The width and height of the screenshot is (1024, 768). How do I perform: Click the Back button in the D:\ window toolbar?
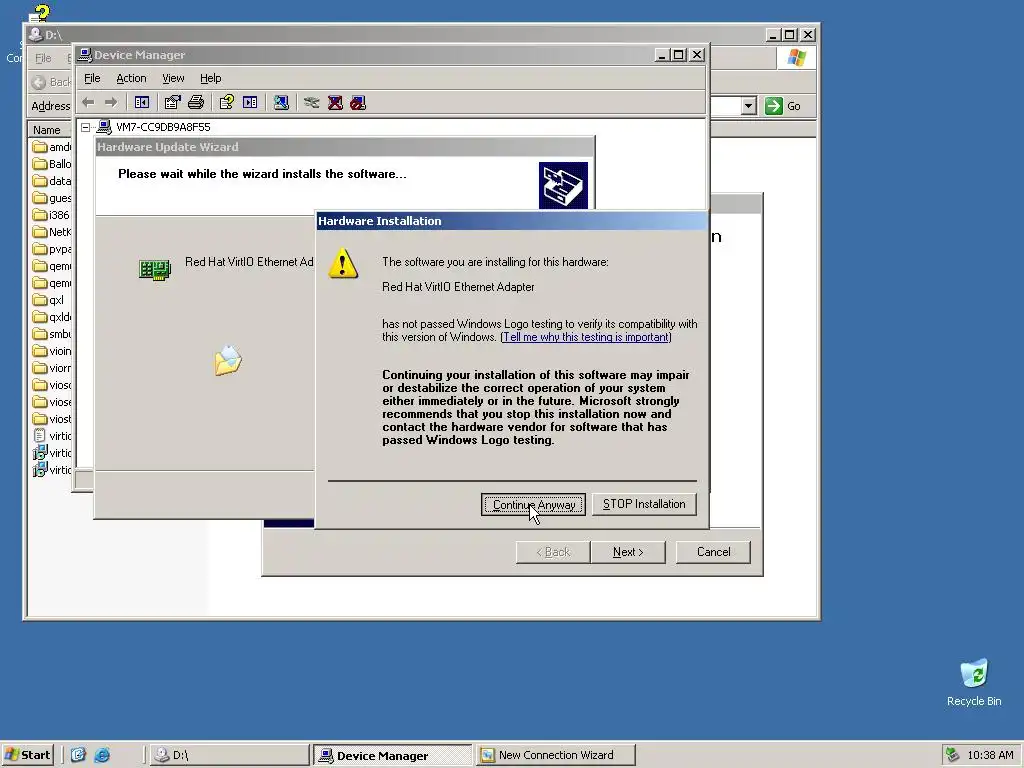(51, 82)
